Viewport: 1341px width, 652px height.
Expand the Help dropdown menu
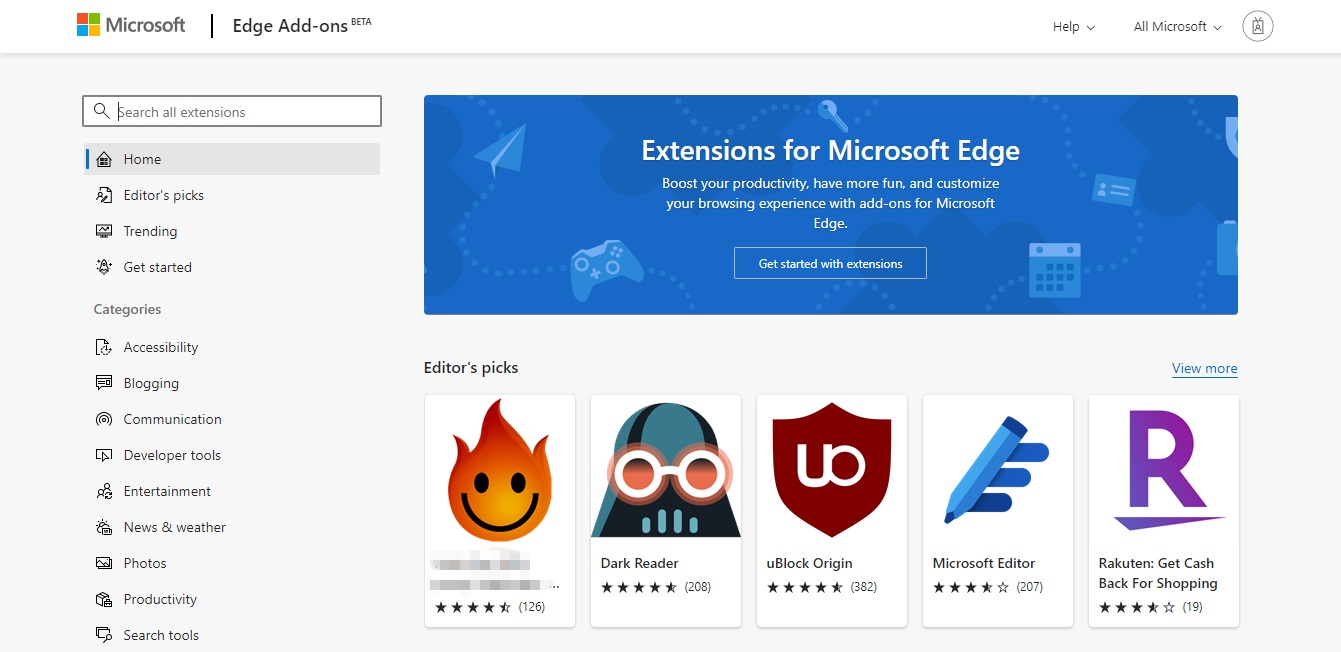click(x=1074, y=27)
